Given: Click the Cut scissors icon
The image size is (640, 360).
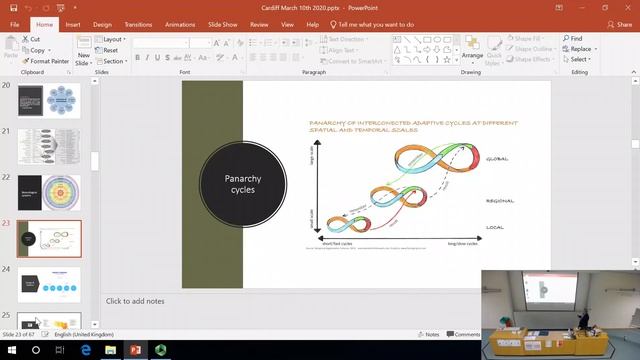Looking at the screenshot, I should [26, 39].
